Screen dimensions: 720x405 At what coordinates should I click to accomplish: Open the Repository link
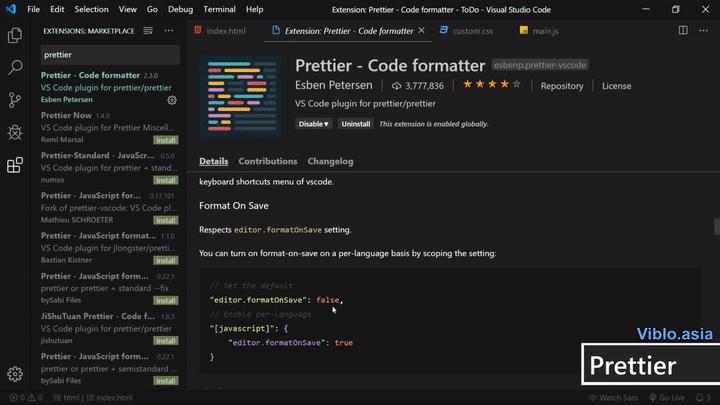562,86
